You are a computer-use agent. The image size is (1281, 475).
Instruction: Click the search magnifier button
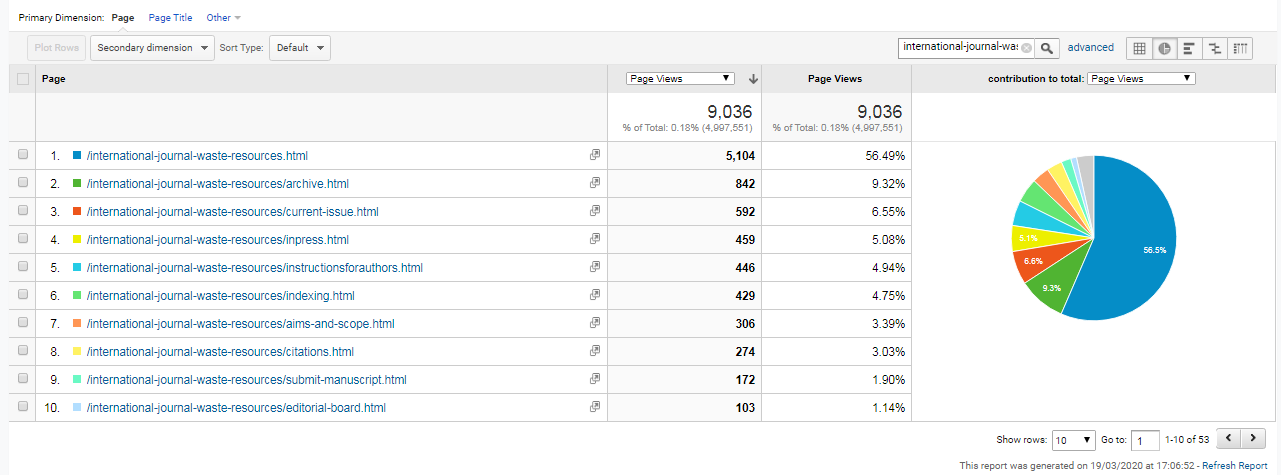coord(1047,47)
